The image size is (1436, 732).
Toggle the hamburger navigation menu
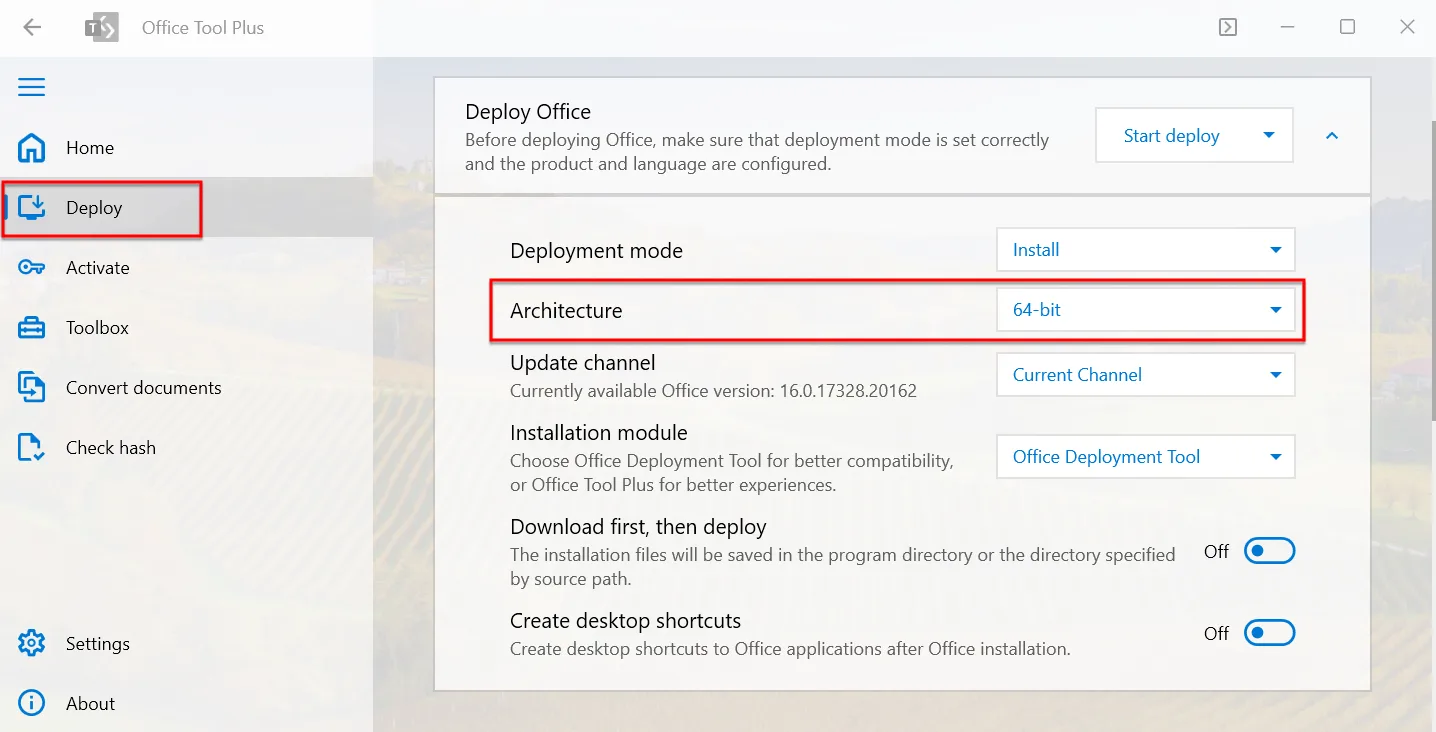32,88
